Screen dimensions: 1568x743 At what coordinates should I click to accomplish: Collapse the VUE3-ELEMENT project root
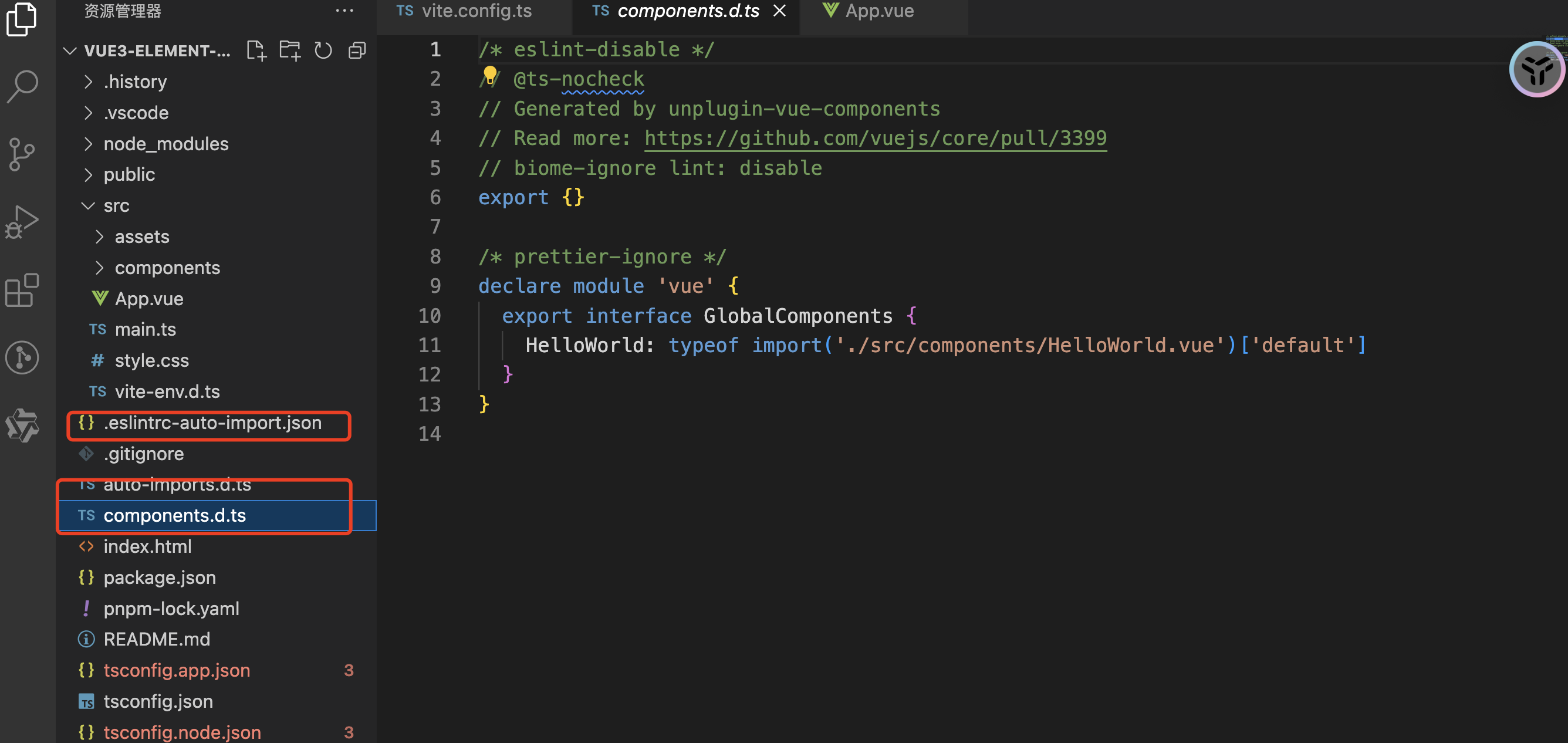coord(70,50)
